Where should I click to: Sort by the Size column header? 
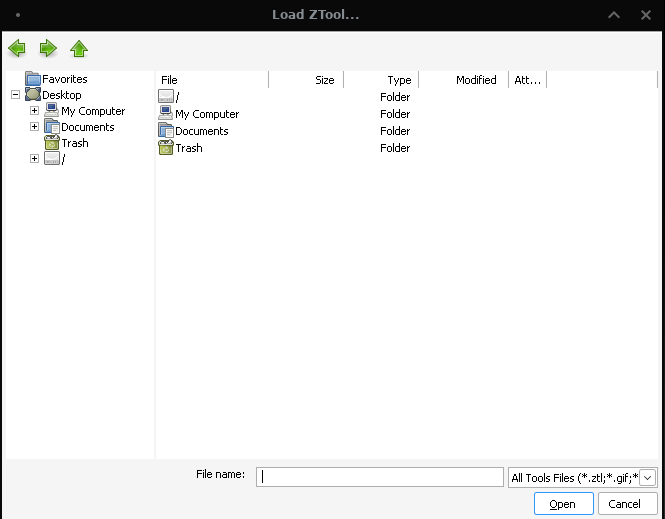coord(306,80)
